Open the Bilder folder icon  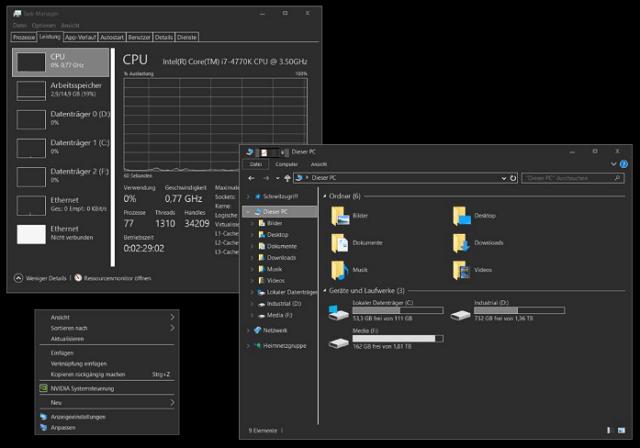pyautogui.click(x=340, y=216)
